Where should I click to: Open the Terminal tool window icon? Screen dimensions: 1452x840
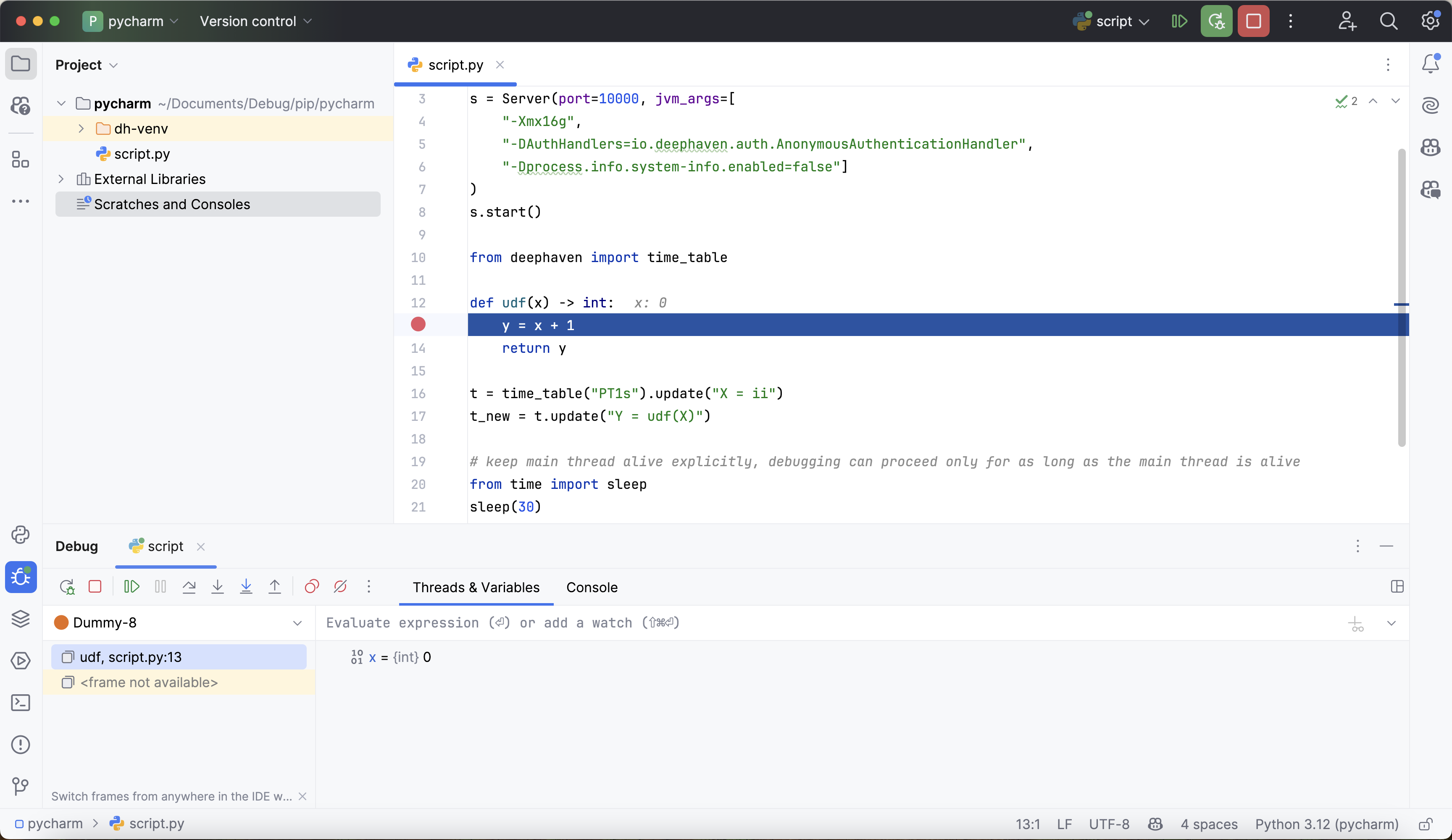coord(21,703)
